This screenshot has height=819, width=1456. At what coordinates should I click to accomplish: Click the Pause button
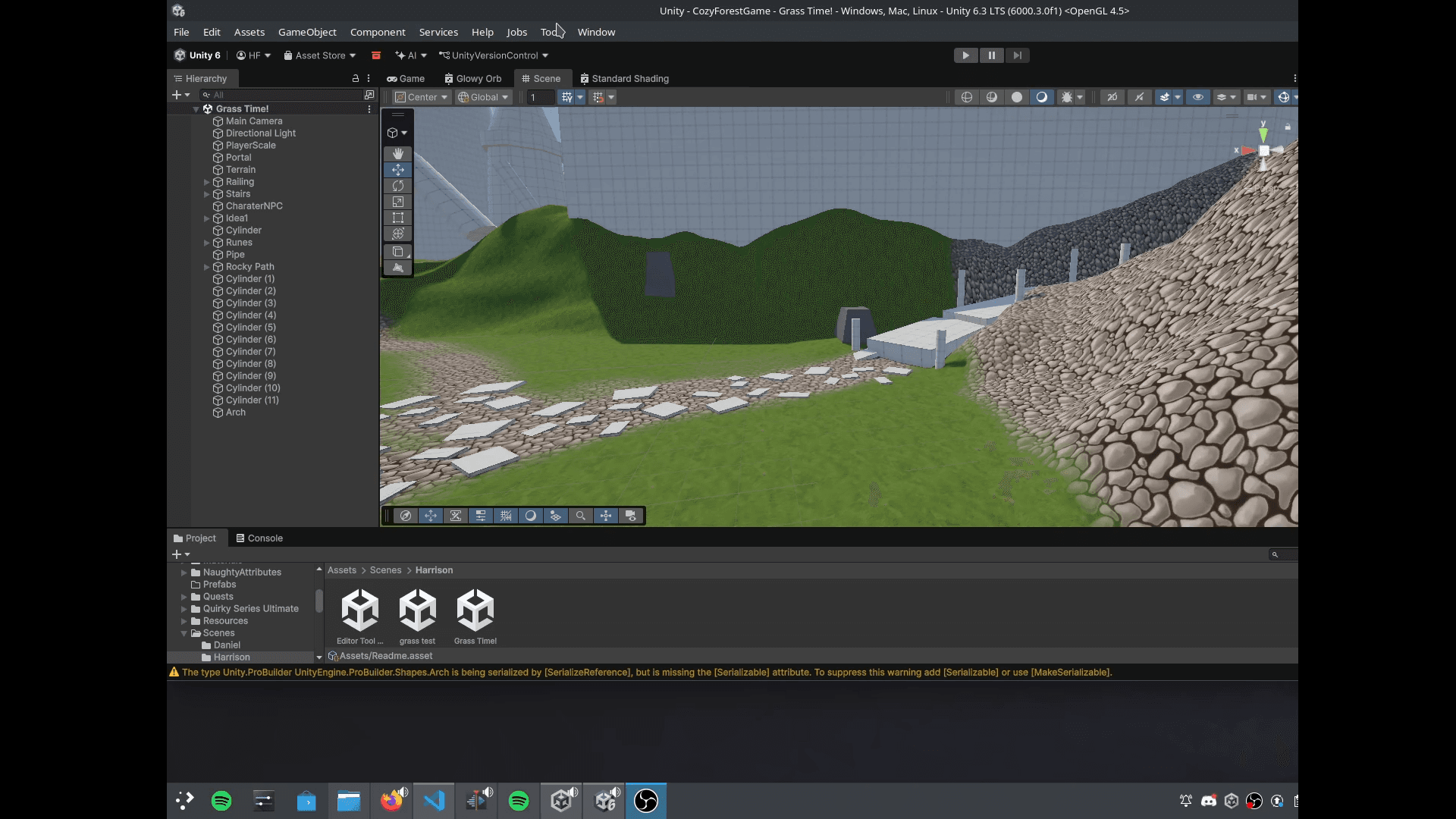tap(991, 55)
